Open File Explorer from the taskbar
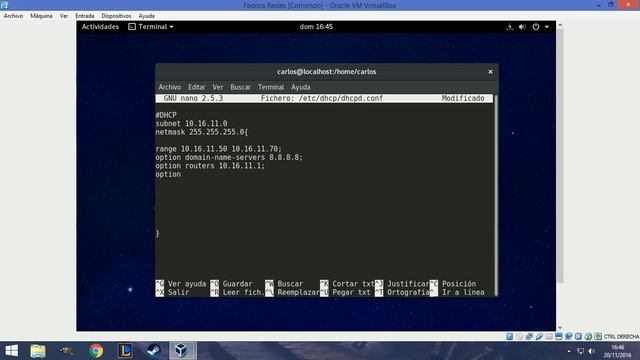The width and height of the screenshot is (640, 360). pos(38,351)
